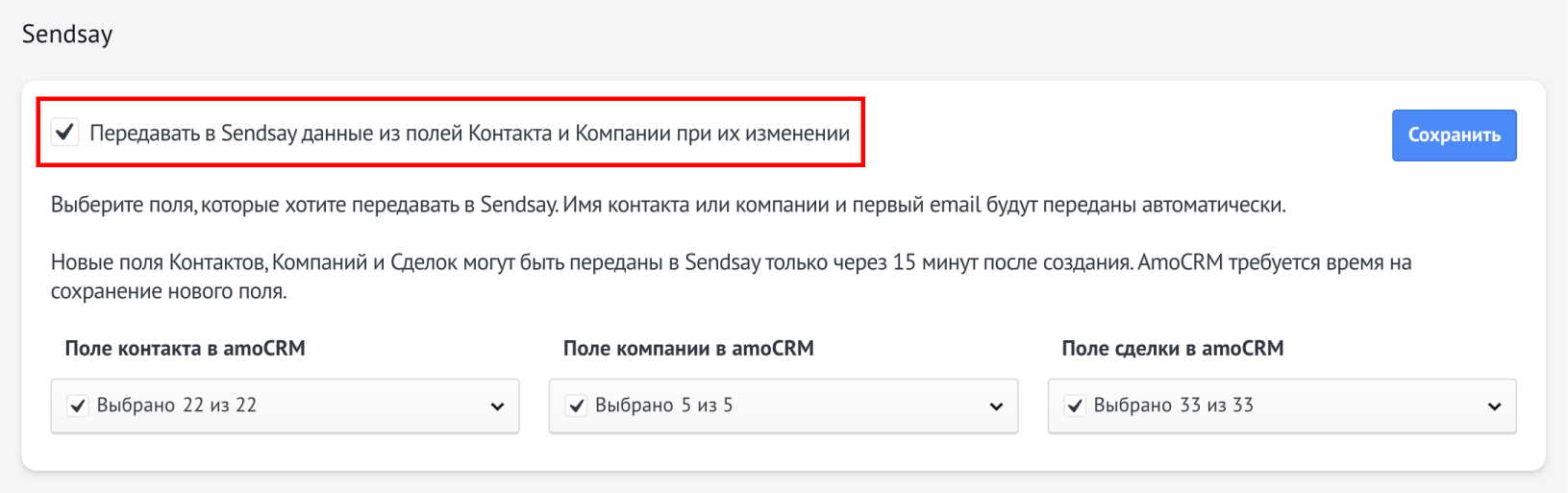Click the 'Выбрано 22 из 22' text
Screen dimensions: 1568x493
[x=177, y=406]
